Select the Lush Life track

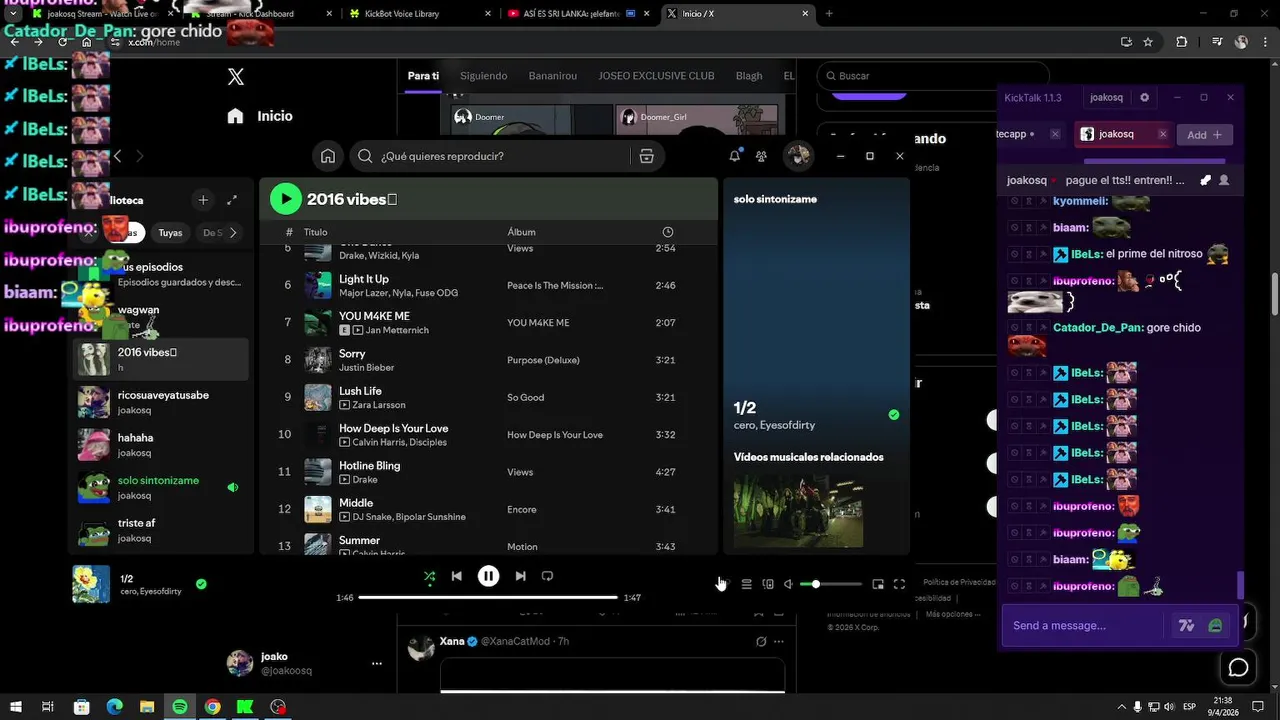[489, 397]
